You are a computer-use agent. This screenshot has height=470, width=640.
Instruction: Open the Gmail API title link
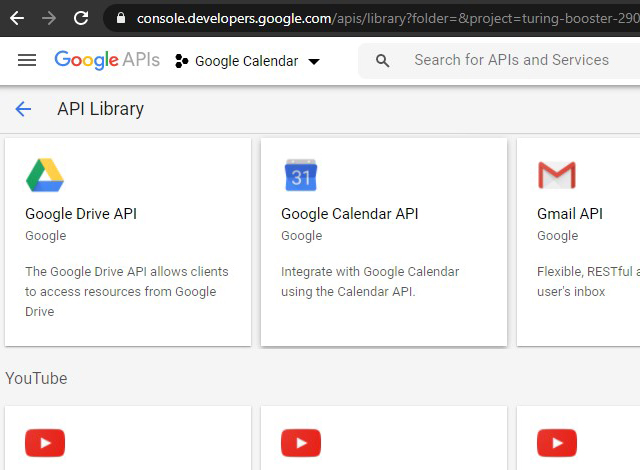(570, 214)
